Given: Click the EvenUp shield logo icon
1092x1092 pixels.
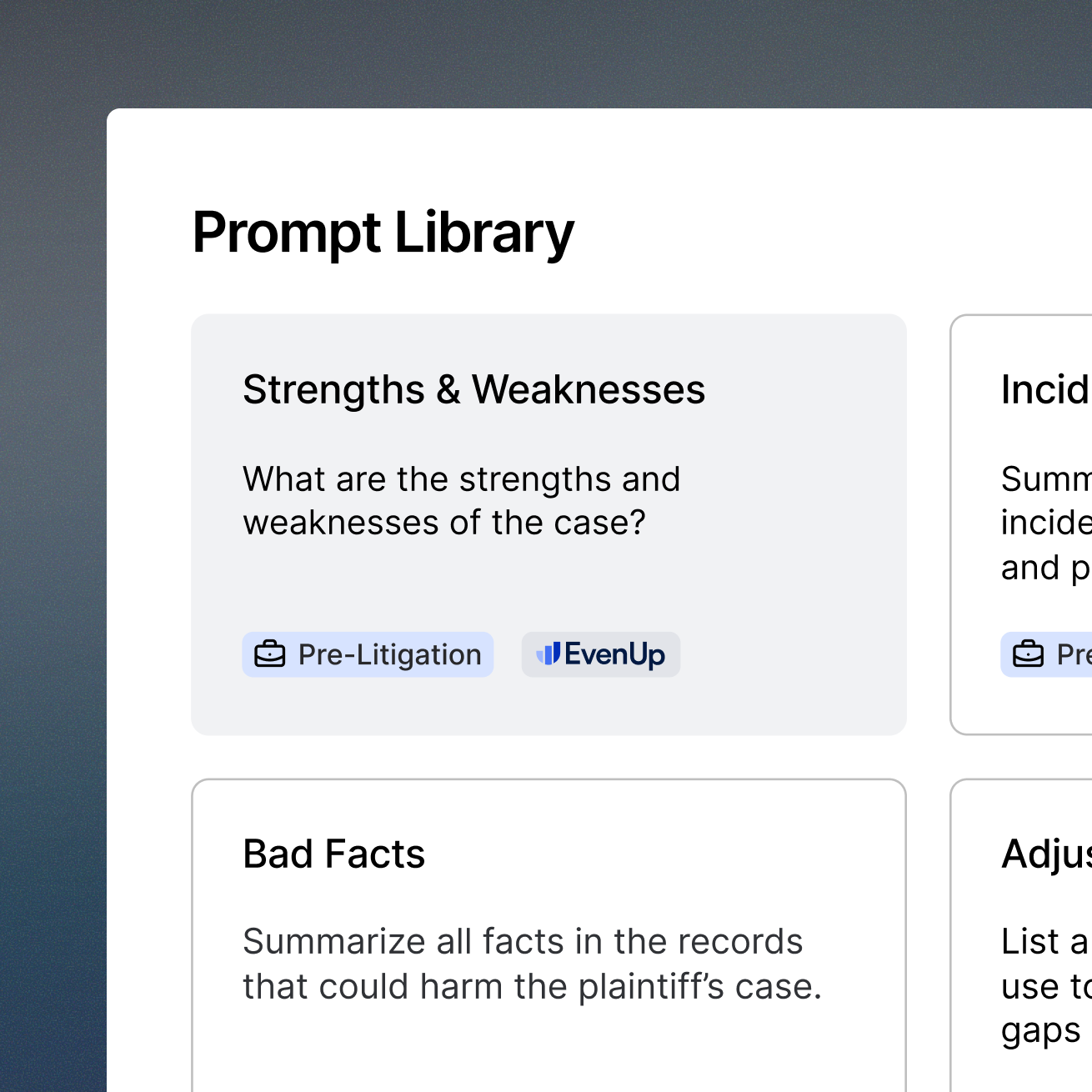Looking at the screenshot, I should (x=548, y=654).
